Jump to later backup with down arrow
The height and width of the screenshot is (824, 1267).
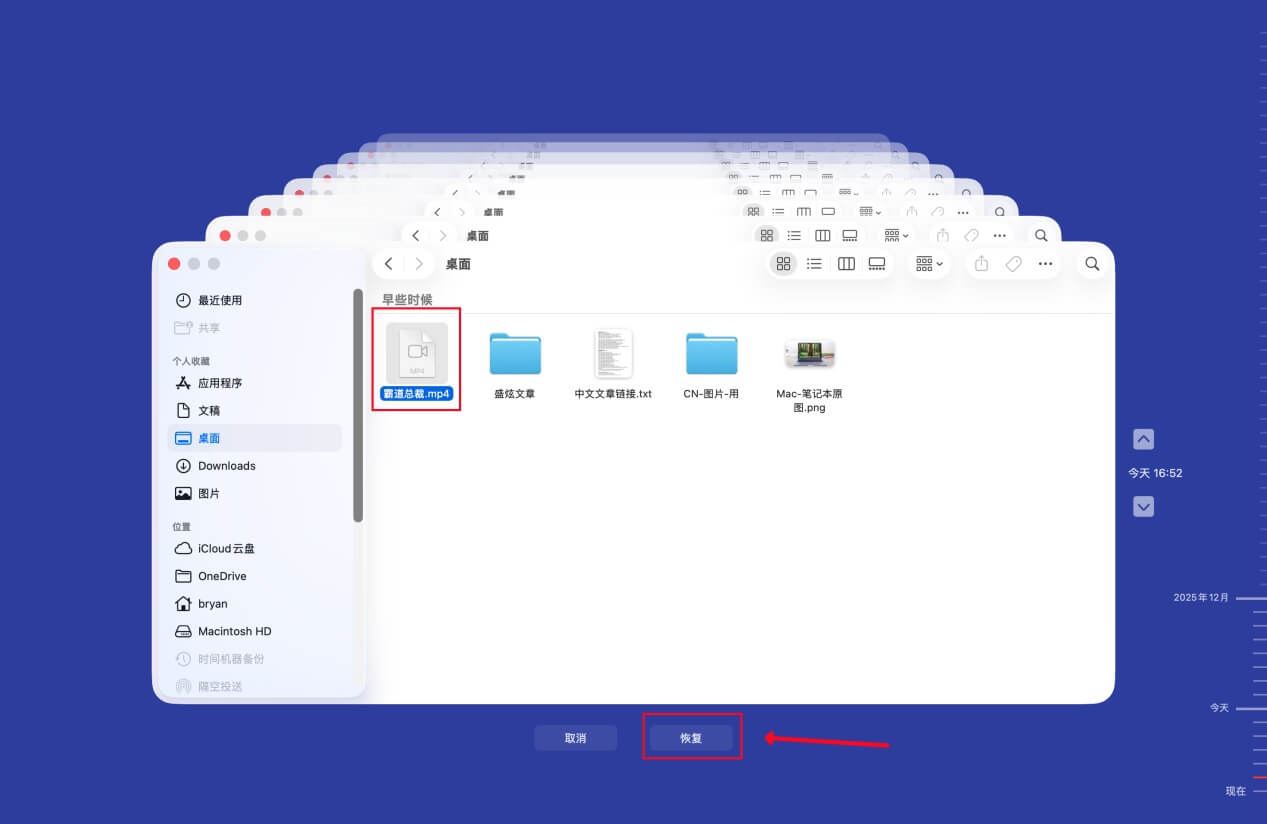pos(1143,507)
